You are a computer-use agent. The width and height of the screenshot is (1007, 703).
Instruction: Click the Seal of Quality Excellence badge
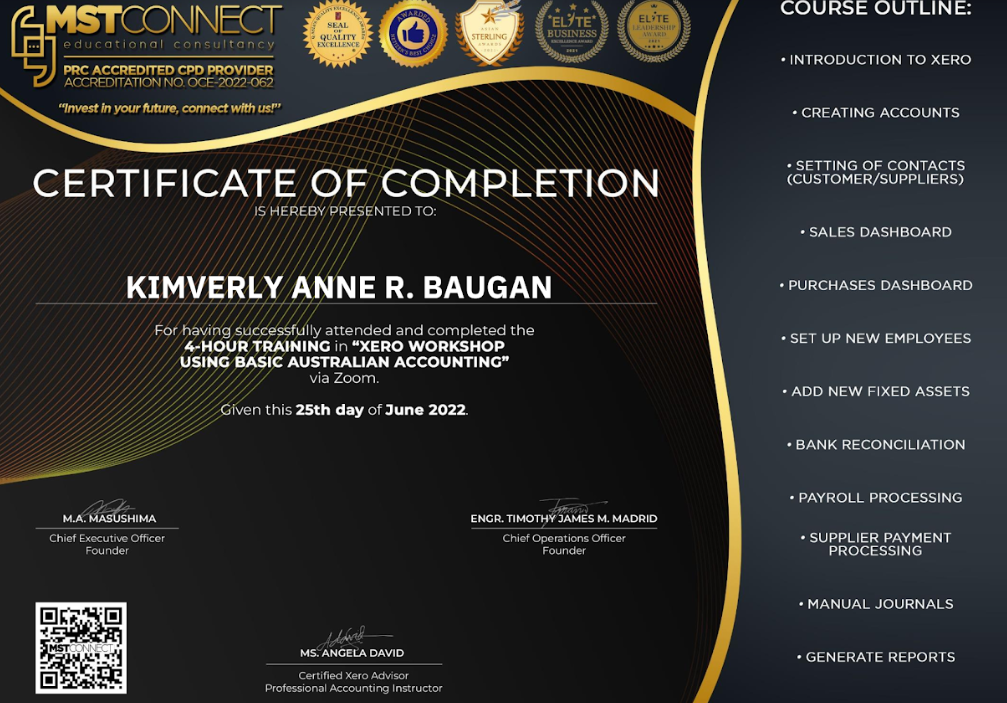tap(338, 34)
